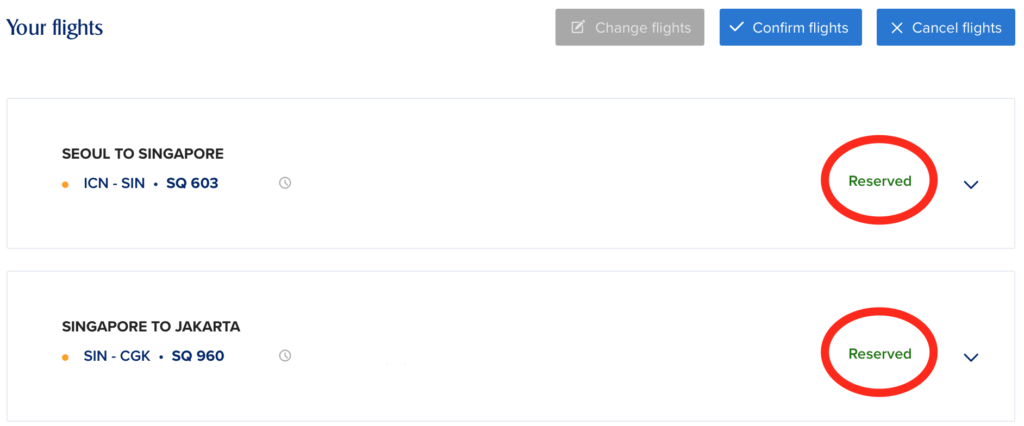Expand the Singapore to Jakarta flight details
This screenshot has height=426, width=1024.
[970, 357]
